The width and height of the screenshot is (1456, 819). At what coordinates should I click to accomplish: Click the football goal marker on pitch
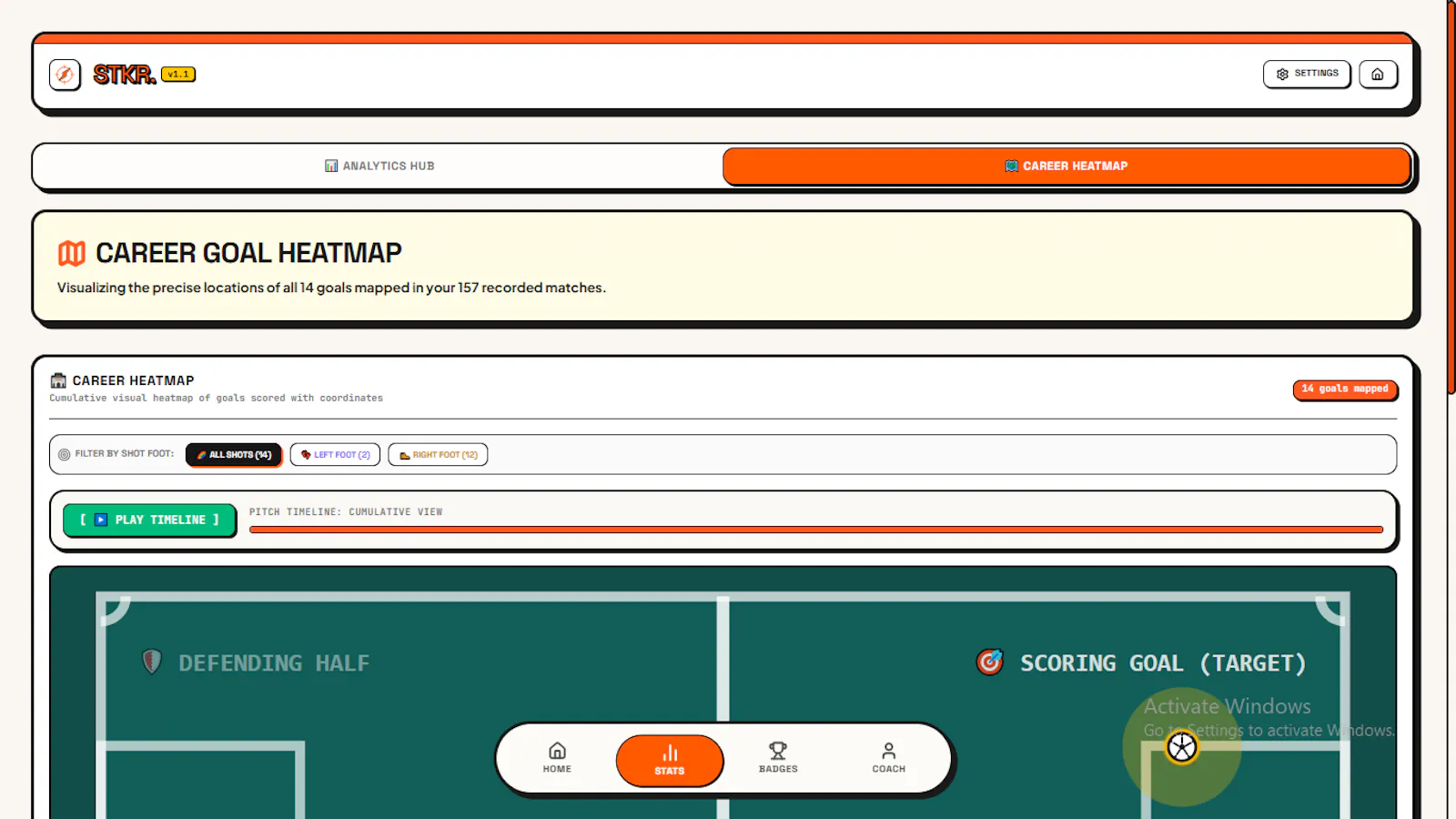pyautogui.click(x=1182, y=748)
